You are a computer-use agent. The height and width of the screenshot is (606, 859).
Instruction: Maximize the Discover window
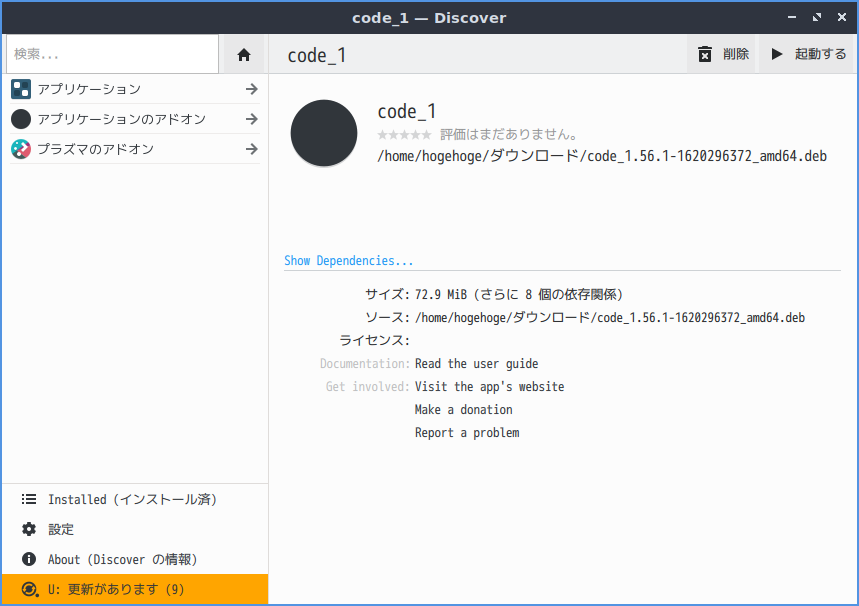(x=817, y=18)
